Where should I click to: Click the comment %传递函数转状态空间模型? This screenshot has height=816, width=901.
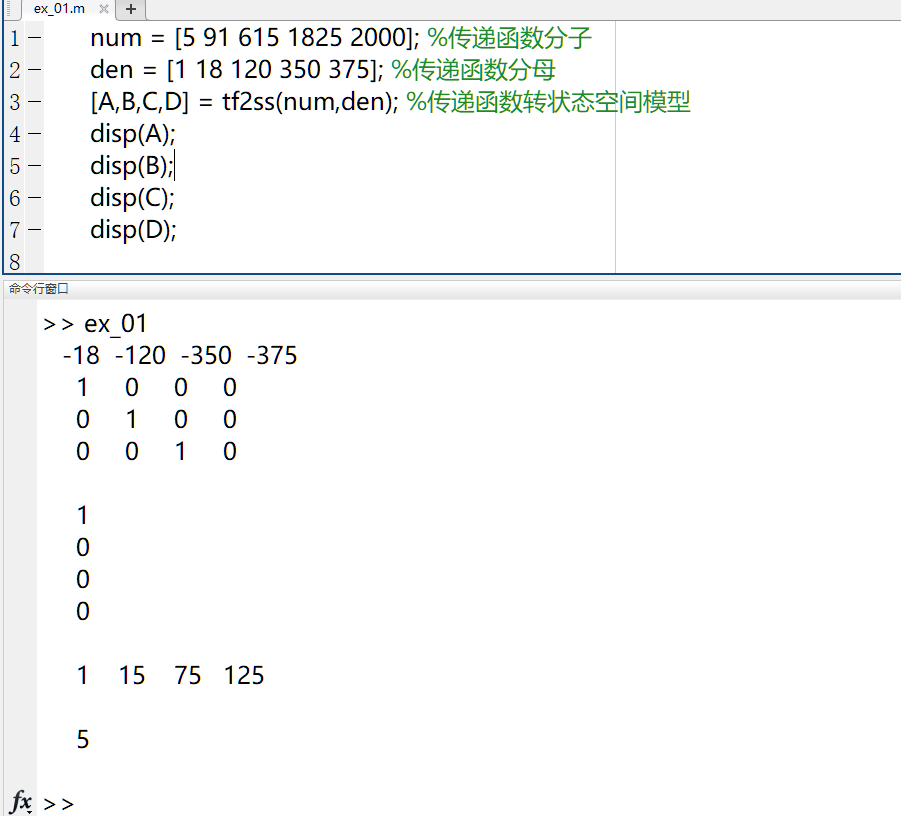(548, 102)
